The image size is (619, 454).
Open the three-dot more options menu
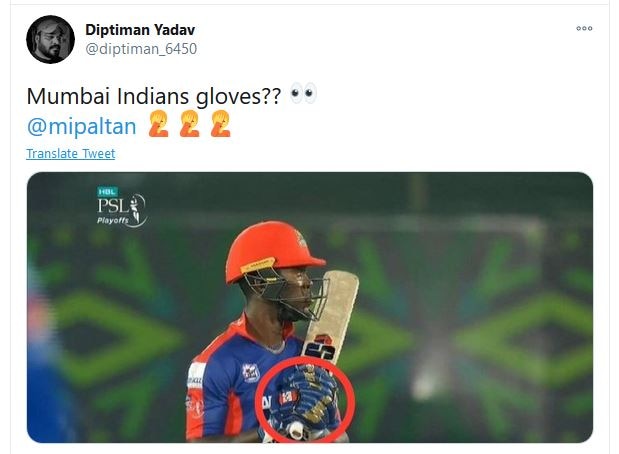584,28
